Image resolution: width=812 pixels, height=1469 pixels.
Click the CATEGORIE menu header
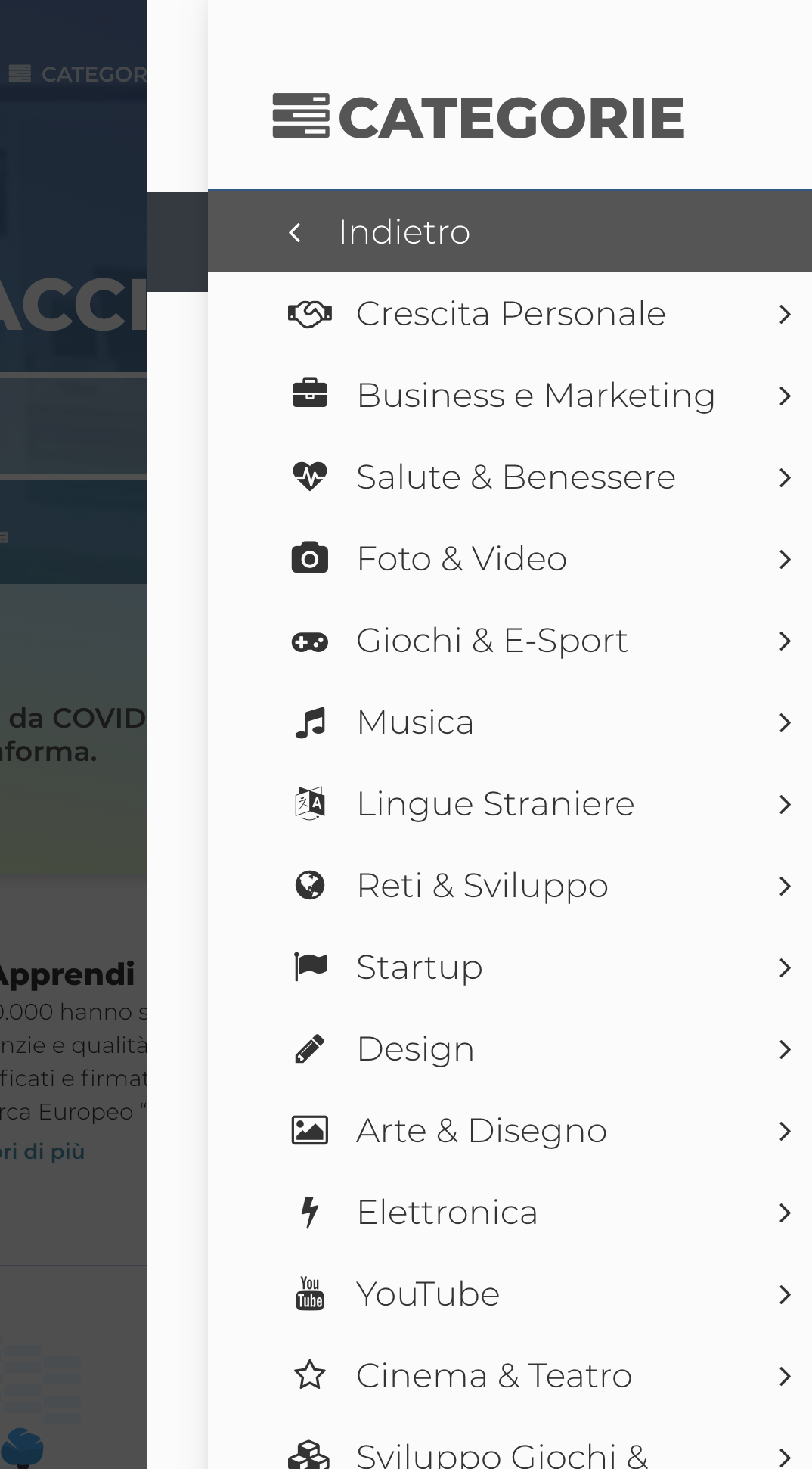[x=479, y=117]
